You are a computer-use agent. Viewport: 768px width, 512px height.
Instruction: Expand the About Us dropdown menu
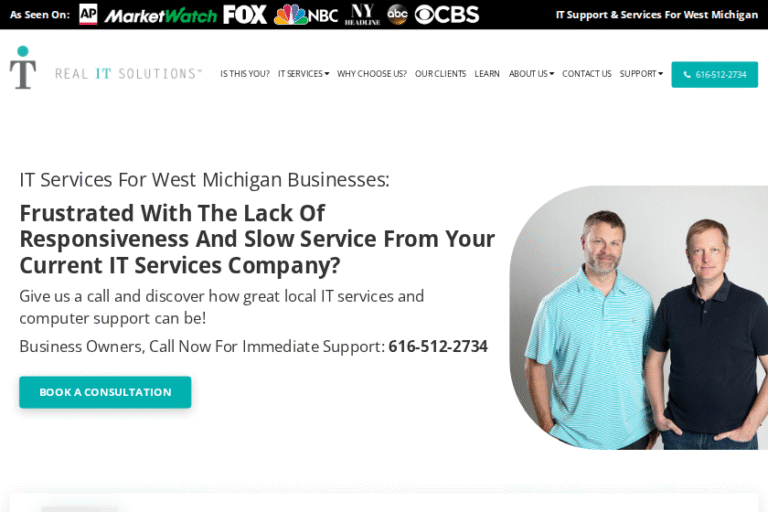coord(531,73)
